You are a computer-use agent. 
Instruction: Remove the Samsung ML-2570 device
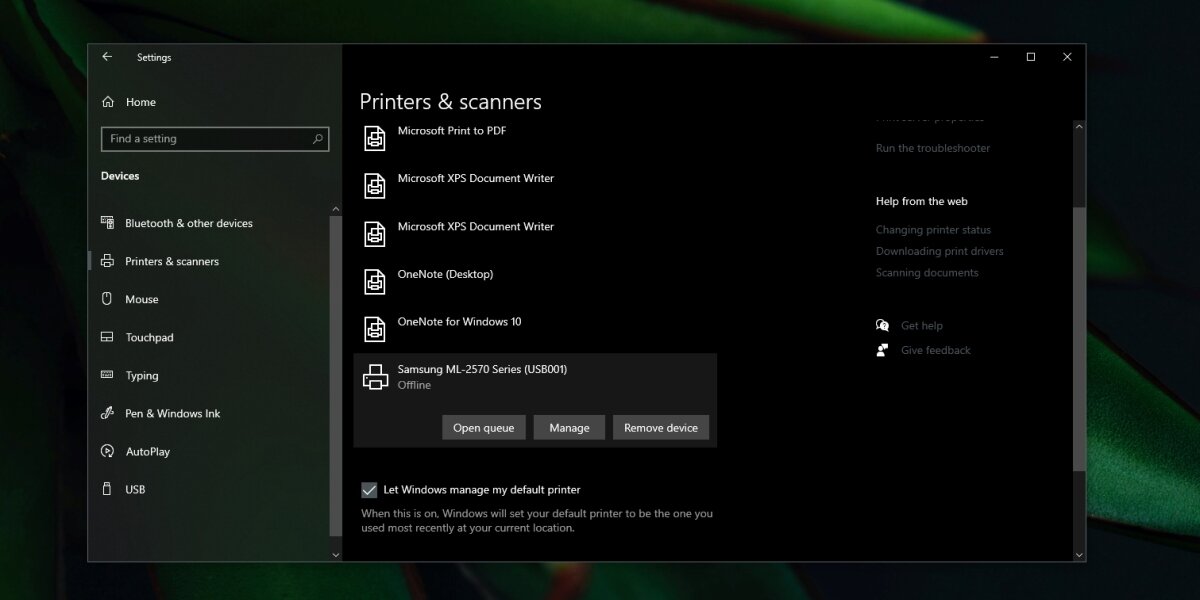point(660,427)
